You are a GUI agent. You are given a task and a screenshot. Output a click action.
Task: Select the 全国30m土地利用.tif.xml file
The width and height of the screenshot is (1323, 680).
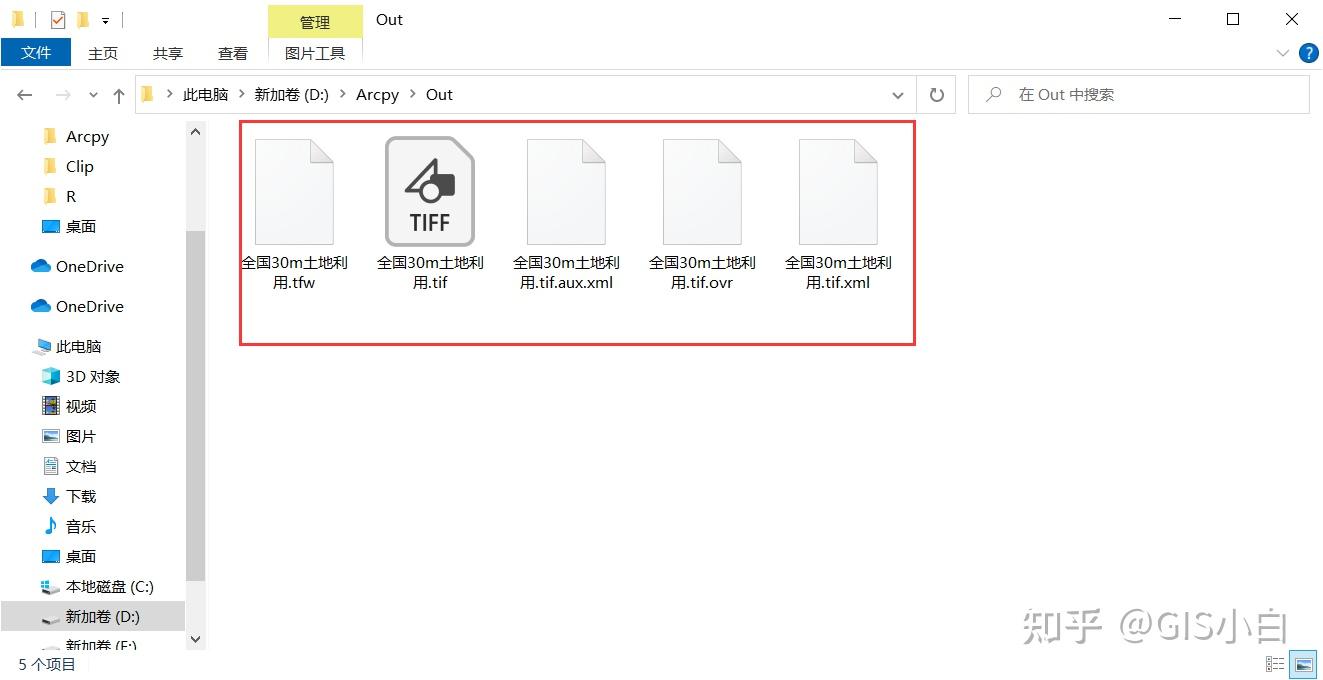pyautogui.click(x=838, y=190)
